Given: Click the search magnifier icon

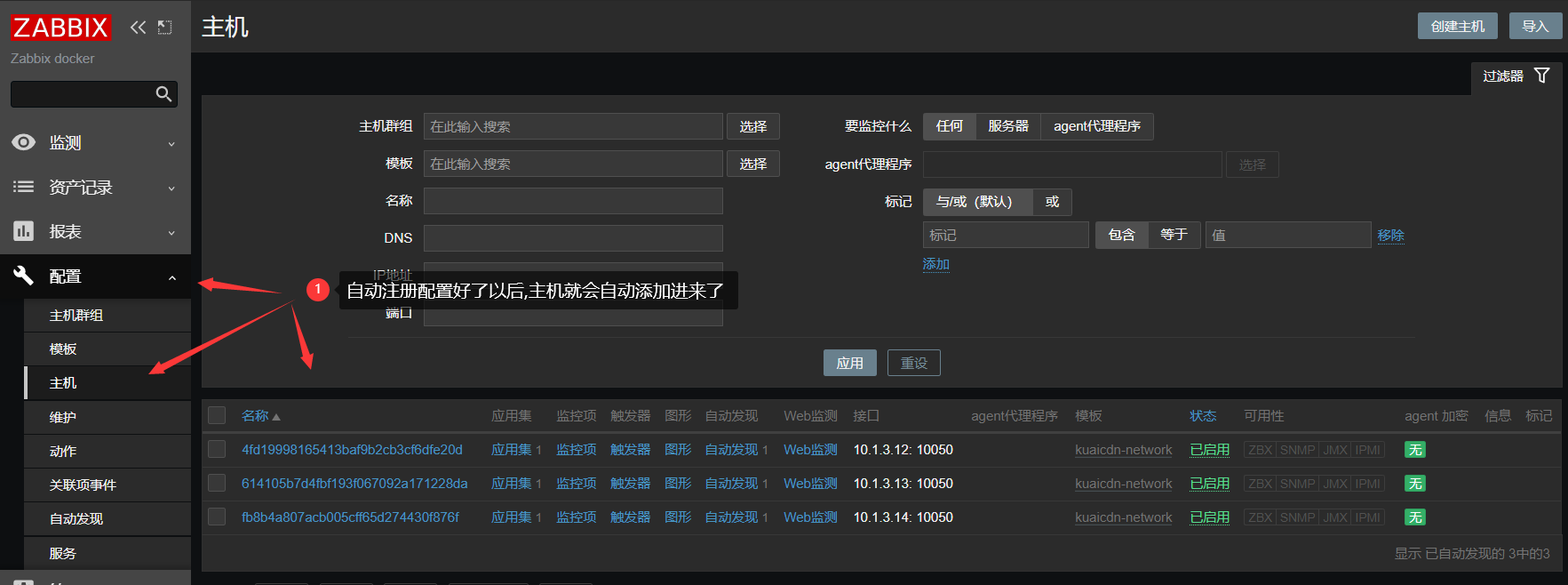Looking at the screenshot, I should [x=163, y=94].
